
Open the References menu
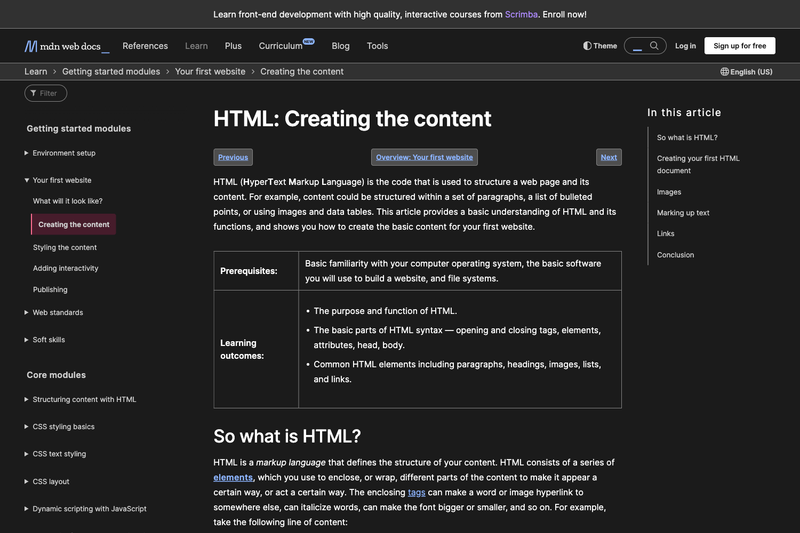click(x=145, y=46)
